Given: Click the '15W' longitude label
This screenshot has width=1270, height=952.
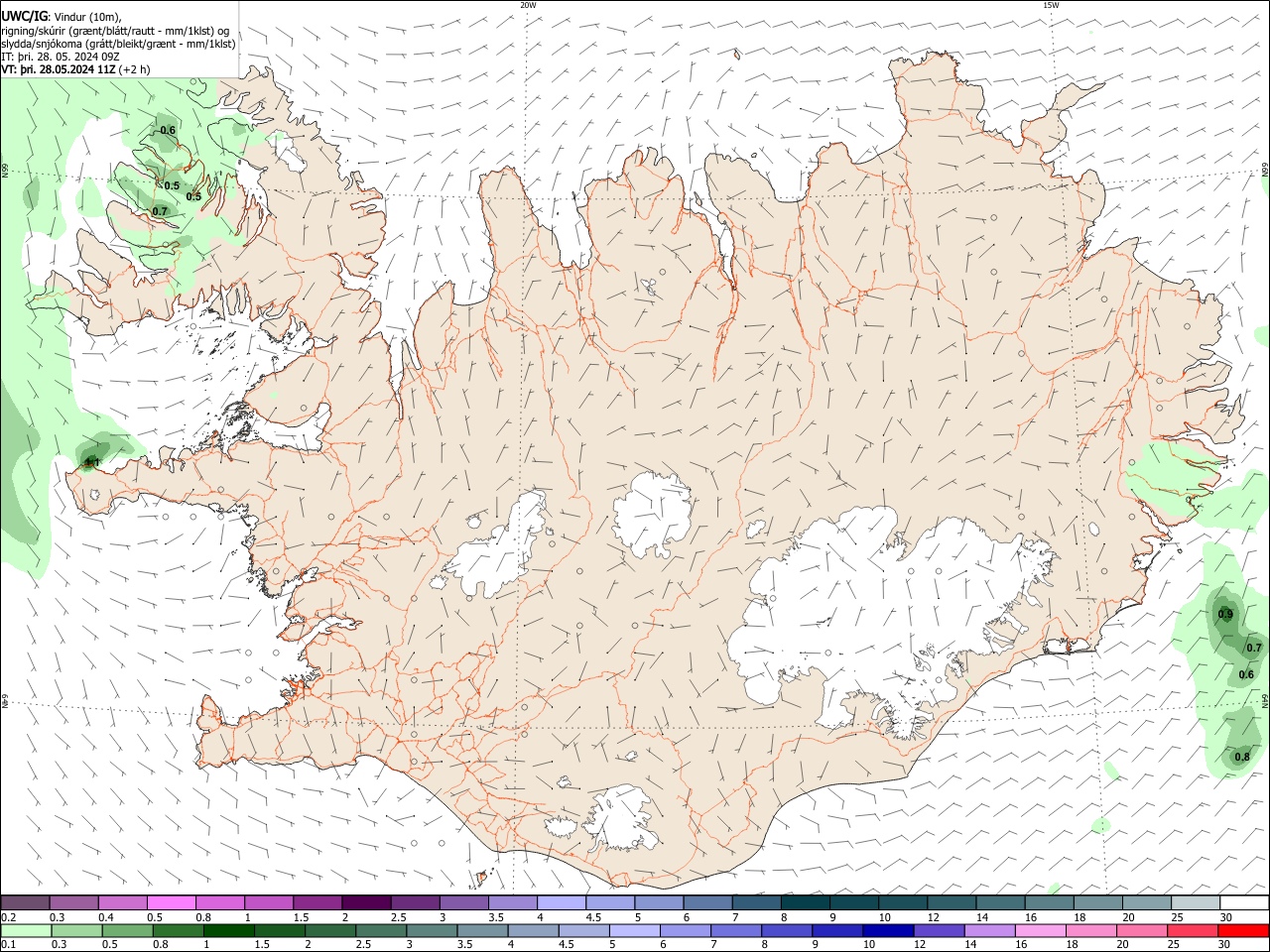Looking at the screenshot, I should [x=1051, y=5].
